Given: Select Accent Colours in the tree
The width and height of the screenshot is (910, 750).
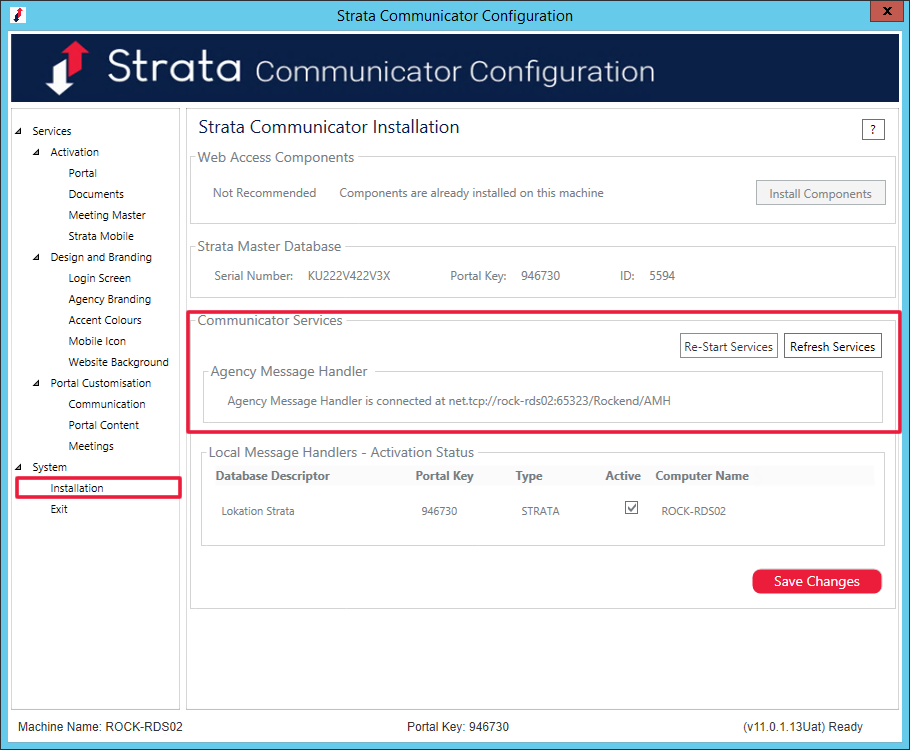Looking at the screenshot, I should [104, 320].
